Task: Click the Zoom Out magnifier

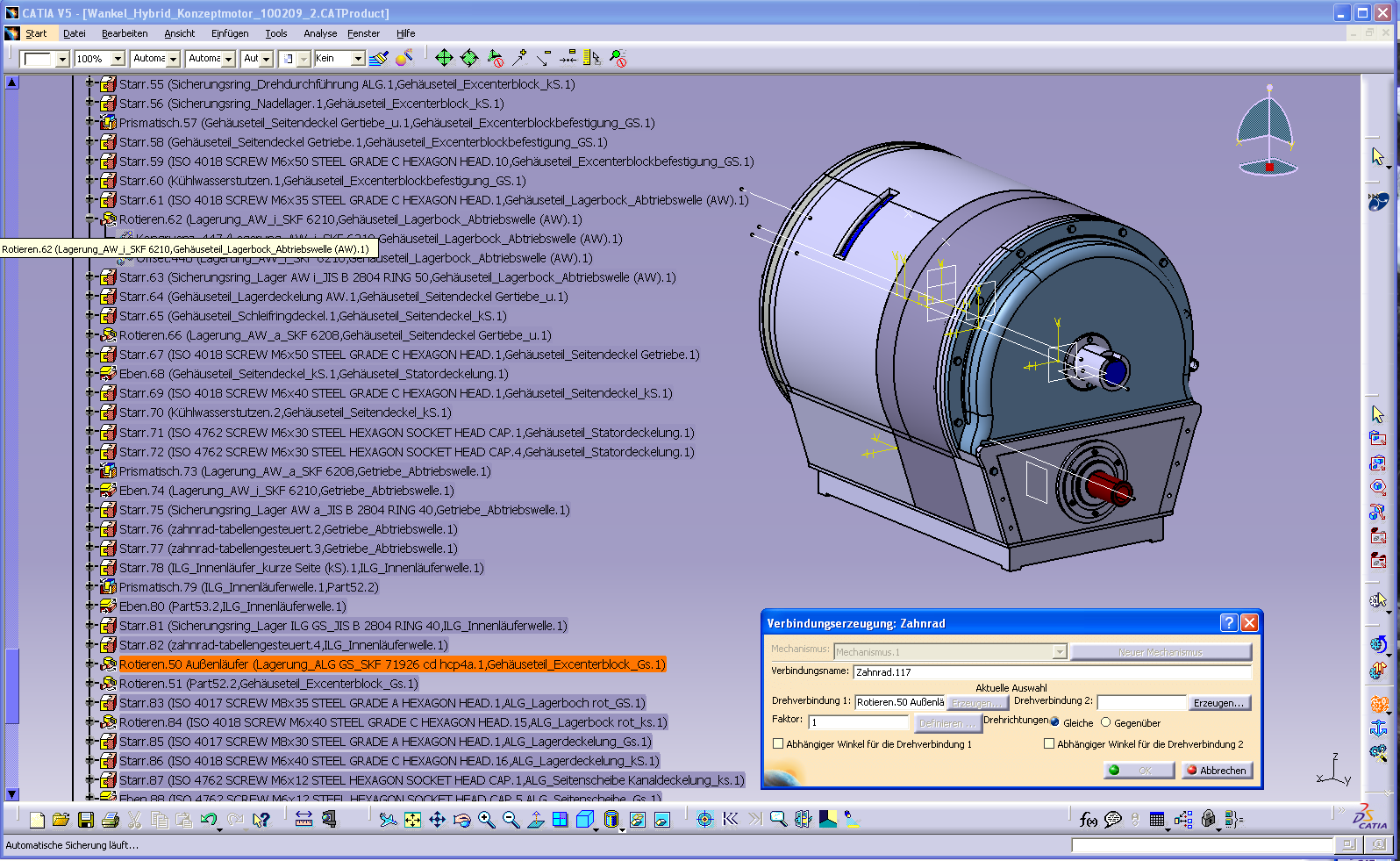Action: pos(511,820)
